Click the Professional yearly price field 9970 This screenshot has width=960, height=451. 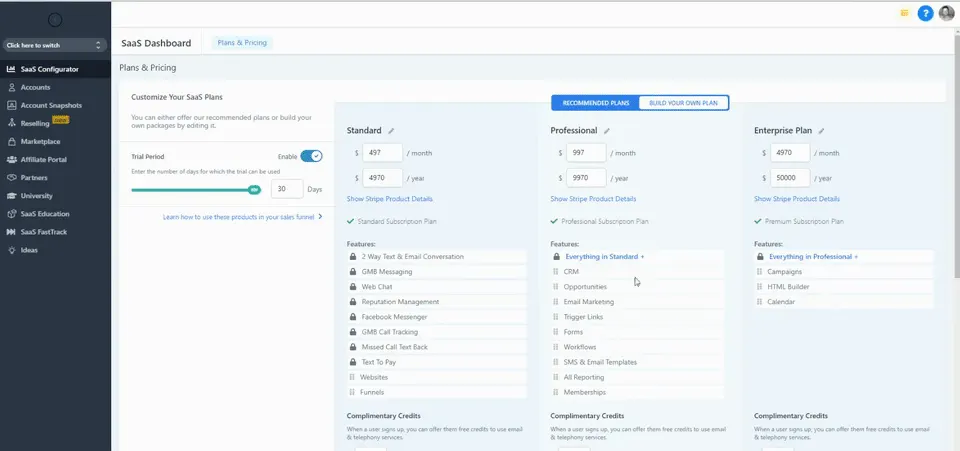(587, 178)
